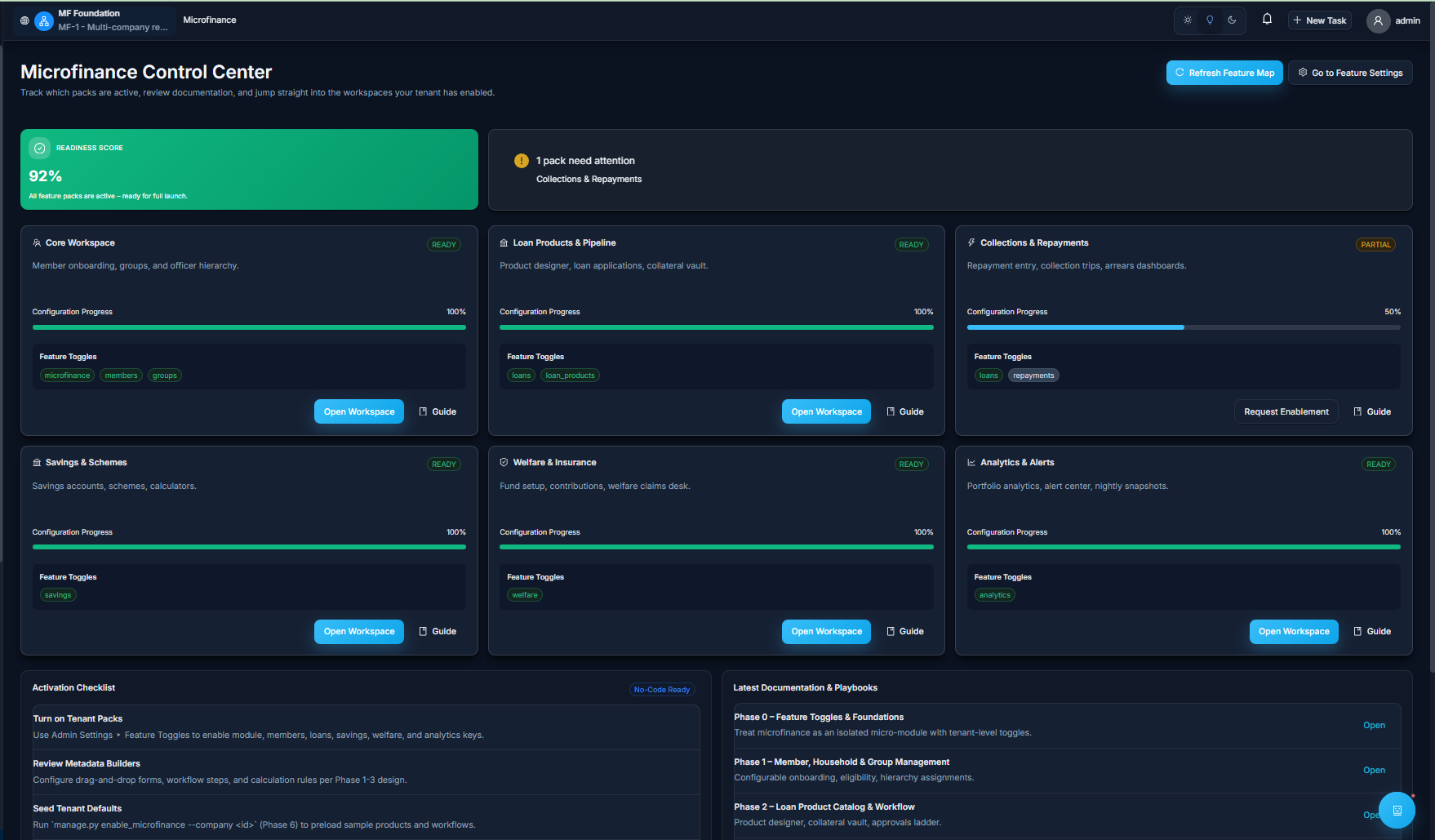
Task: Open the floating chat widget bottom right
Action: [x=1397, y=810]
